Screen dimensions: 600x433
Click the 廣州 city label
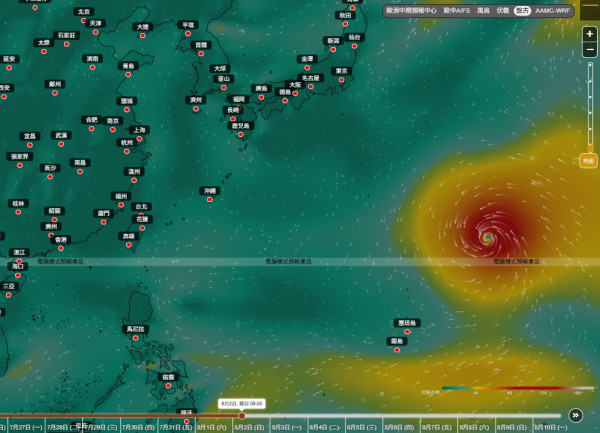pyautogui.click(x=51, y=226)
